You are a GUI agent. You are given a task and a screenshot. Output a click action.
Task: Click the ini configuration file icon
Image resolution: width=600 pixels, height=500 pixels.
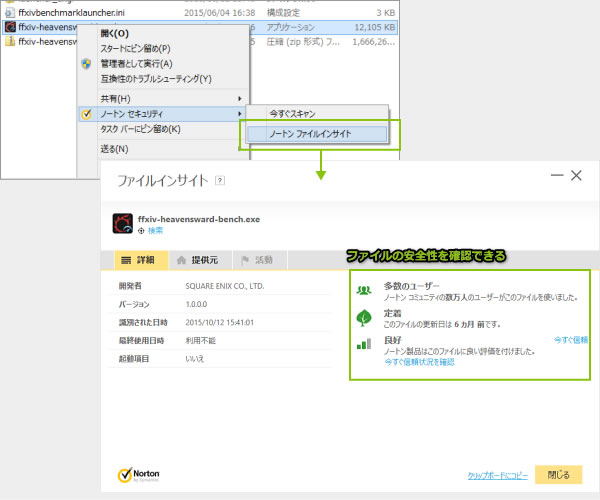[x=10, y=13]
